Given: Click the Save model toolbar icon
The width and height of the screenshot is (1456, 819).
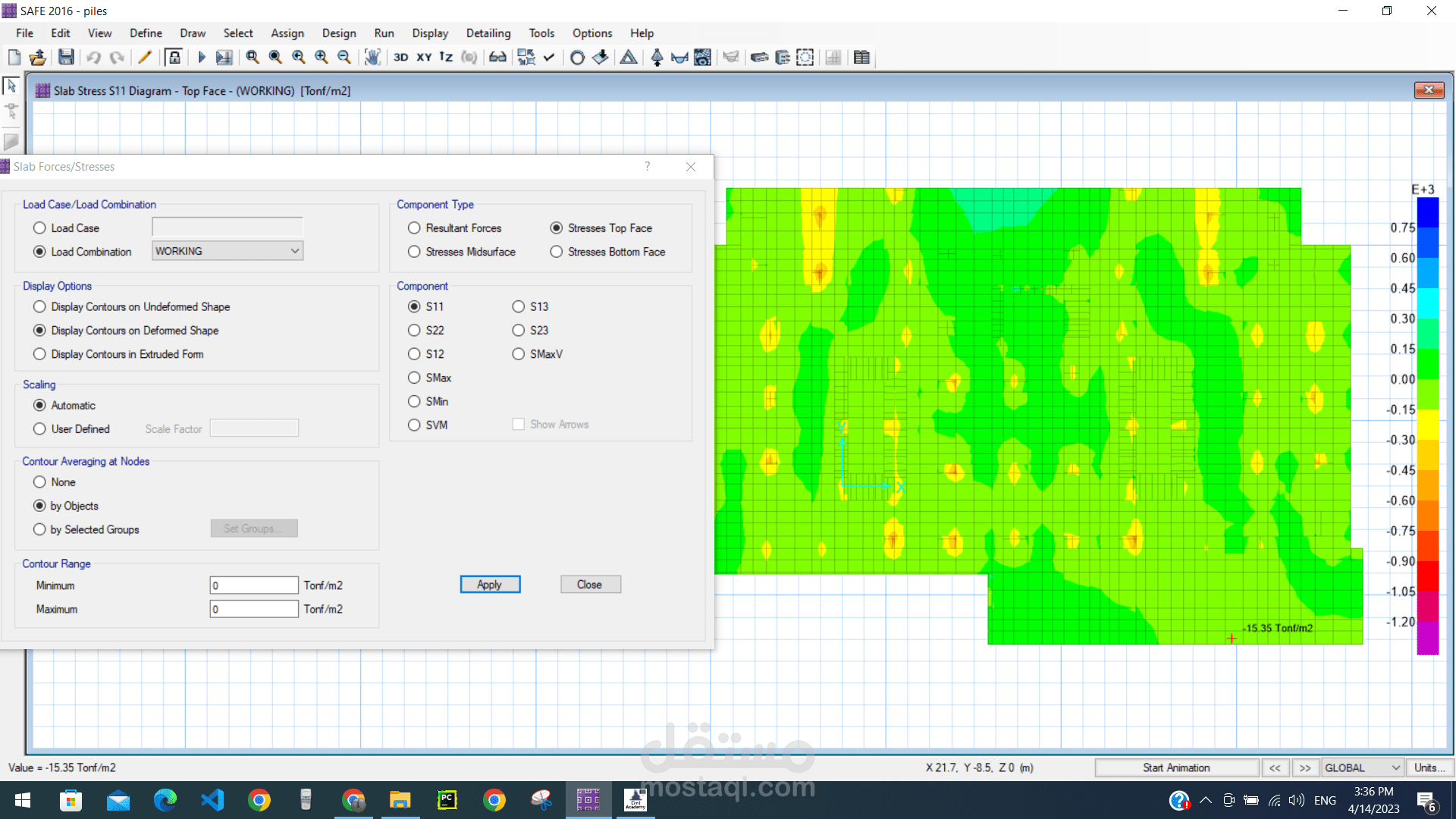Looking at the screenshot, I should (67, 58).
